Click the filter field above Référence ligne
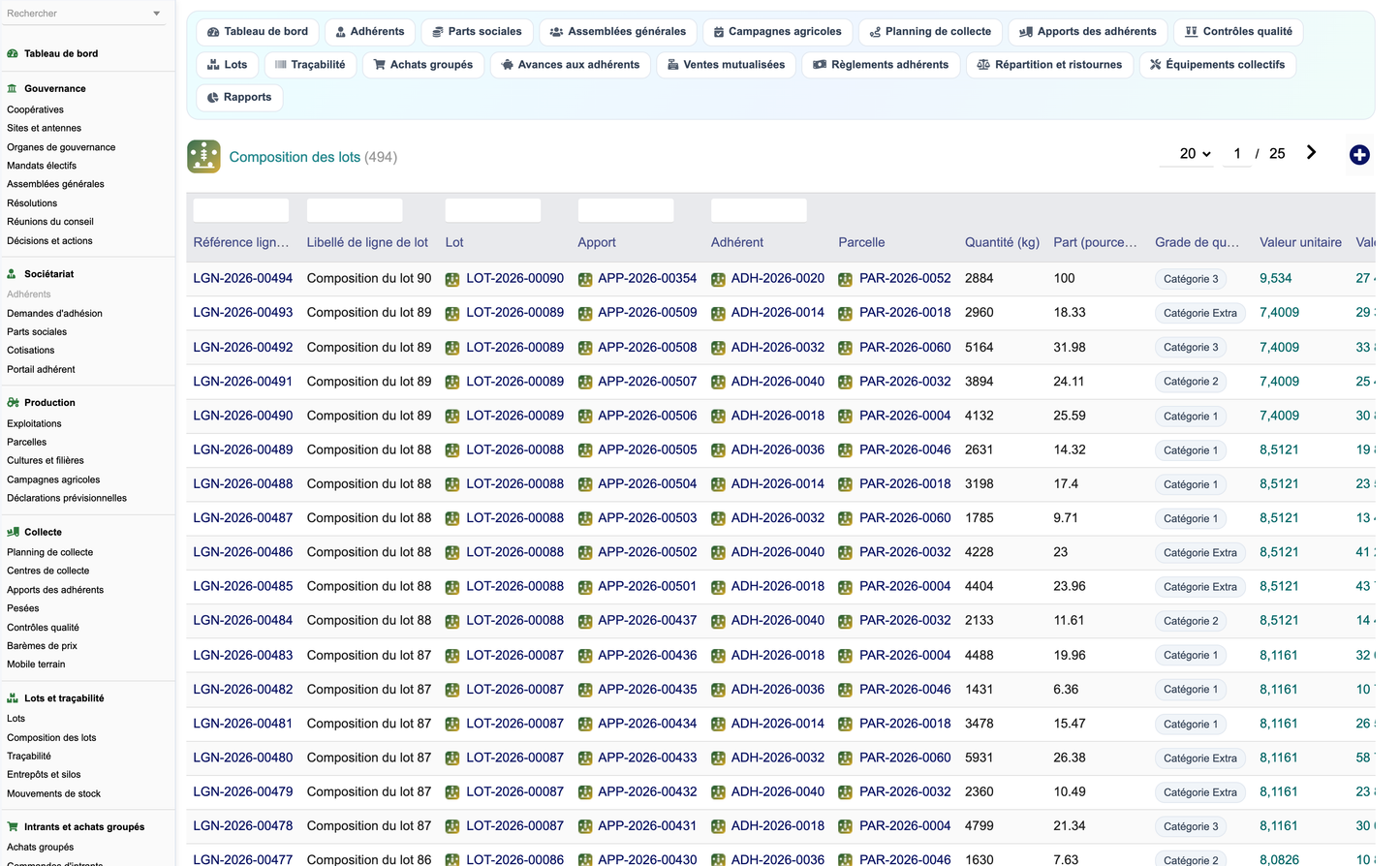The width and height of the screenshot is (1400, 866). pyautogui.click(x=241, y=210)
